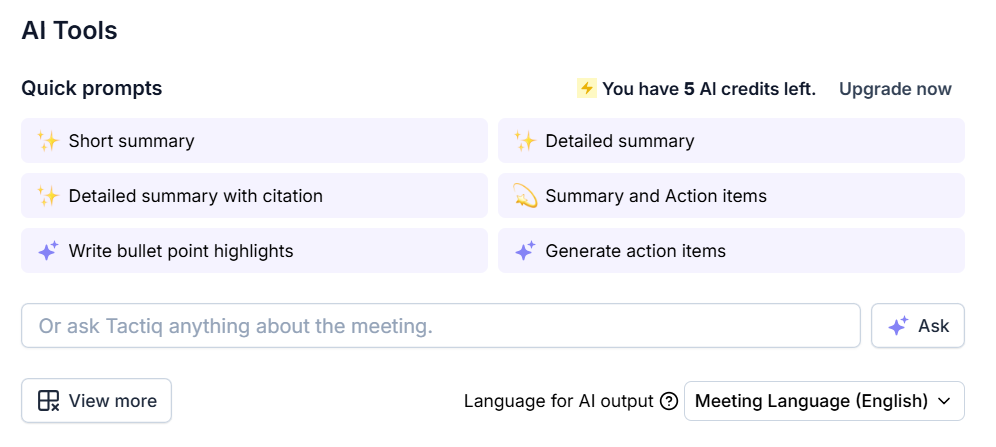
Task: Click the 'Language for AI output' label
Action: tap(558, 401)
